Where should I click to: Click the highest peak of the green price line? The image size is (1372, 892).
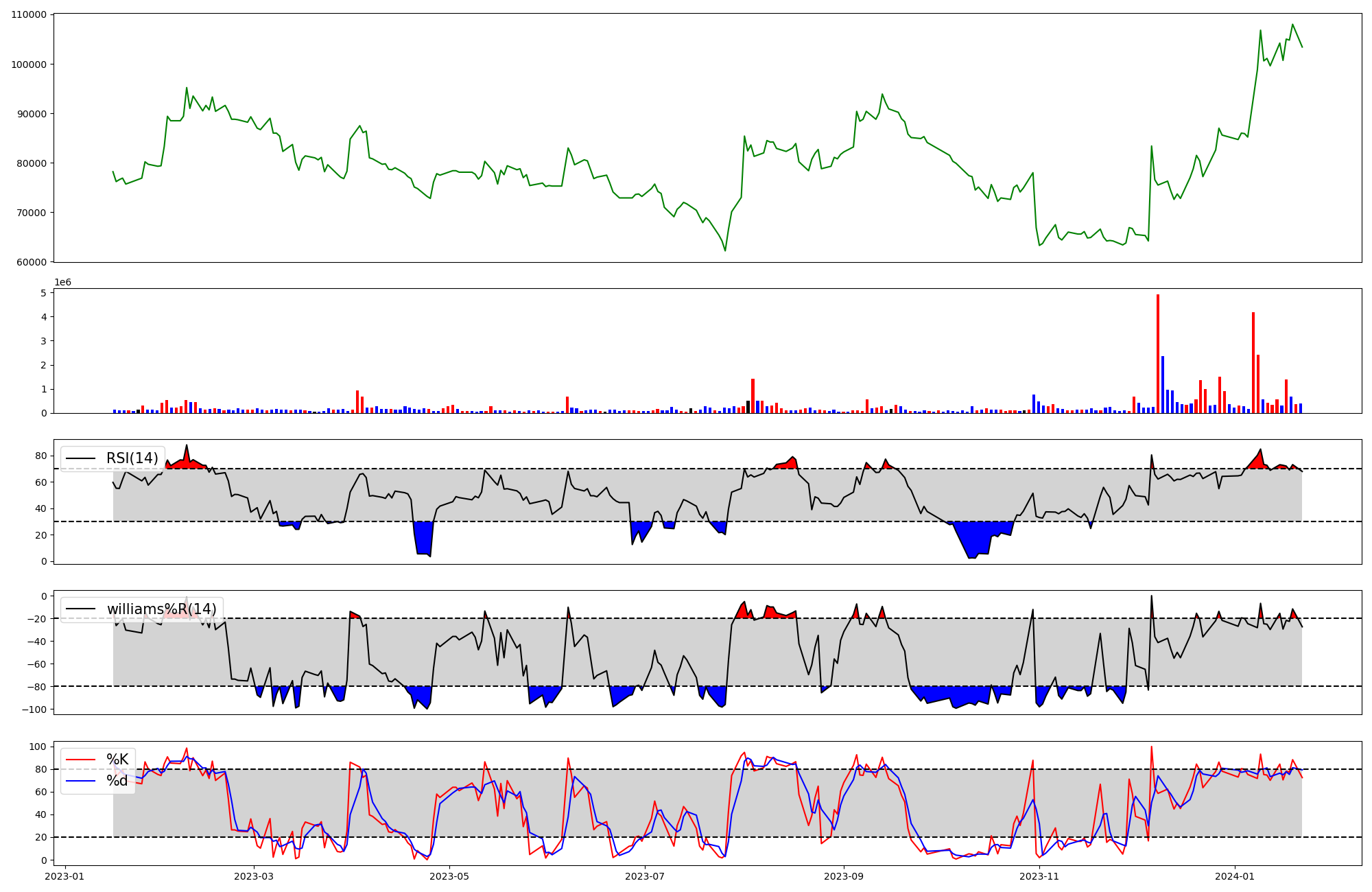point(1292,25)
